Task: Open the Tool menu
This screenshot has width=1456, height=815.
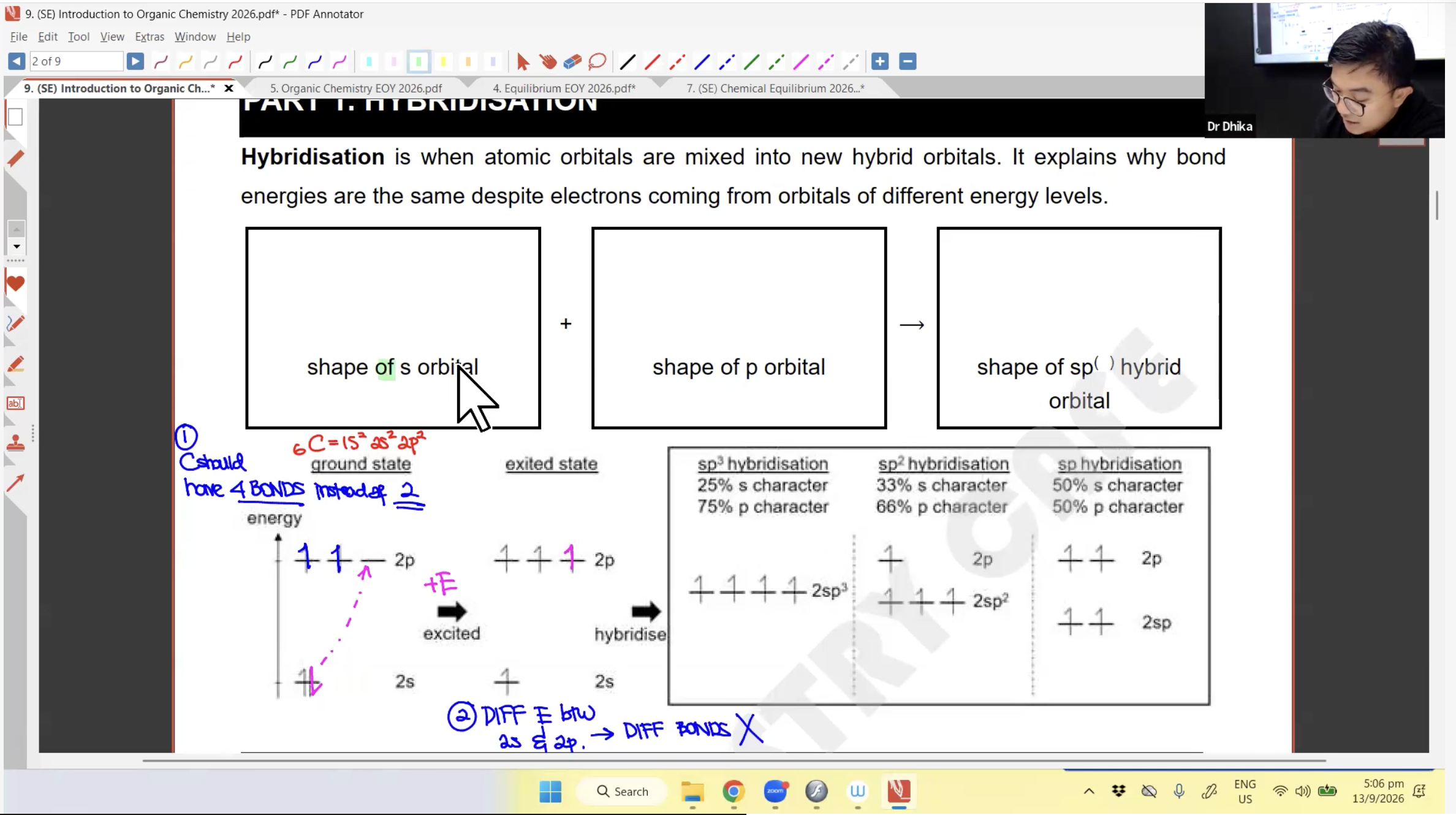Action: (x=78, y=37)
